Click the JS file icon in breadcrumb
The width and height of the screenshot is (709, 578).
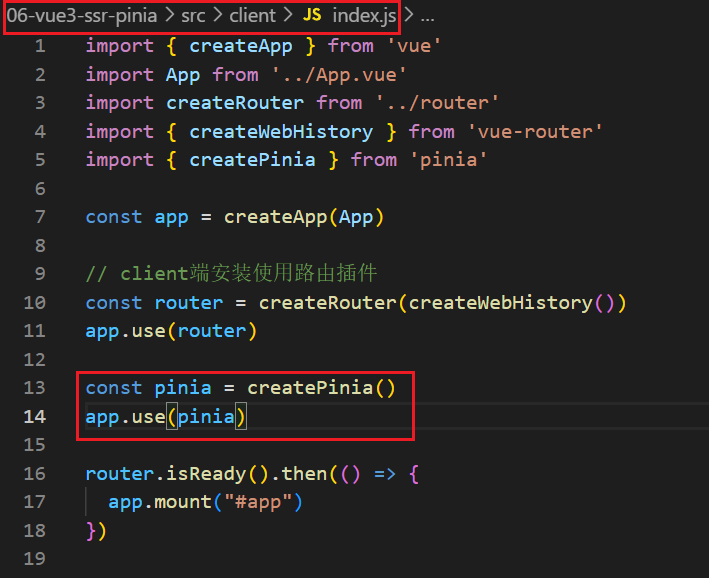pos(312,15)
